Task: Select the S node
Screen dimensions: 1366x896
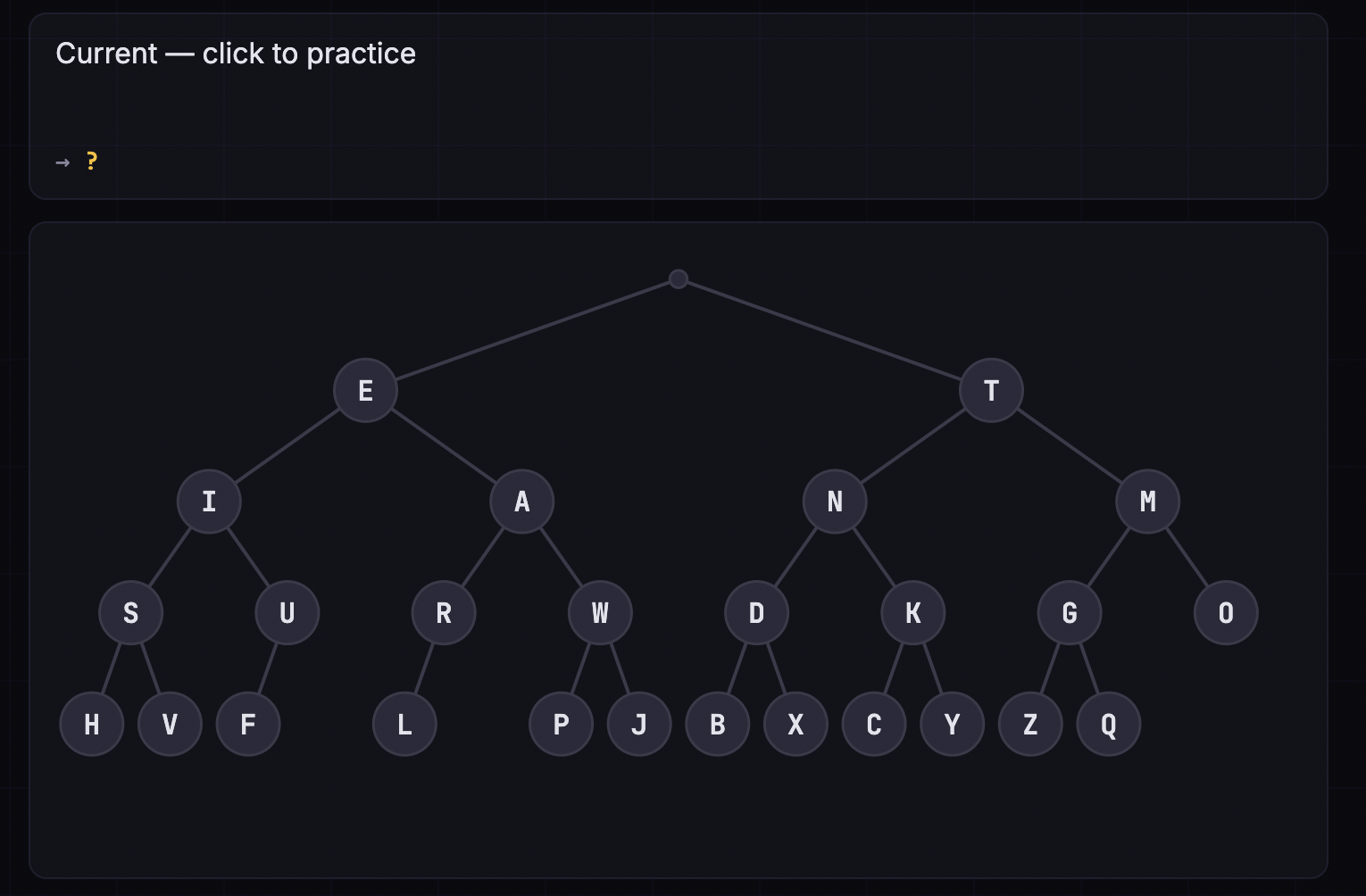Action: point(131,613)
